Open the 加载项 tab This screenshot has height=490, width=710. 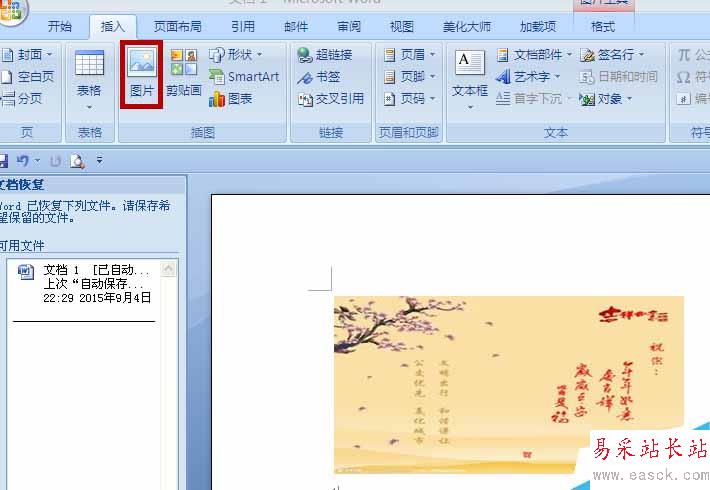(537, 27)
